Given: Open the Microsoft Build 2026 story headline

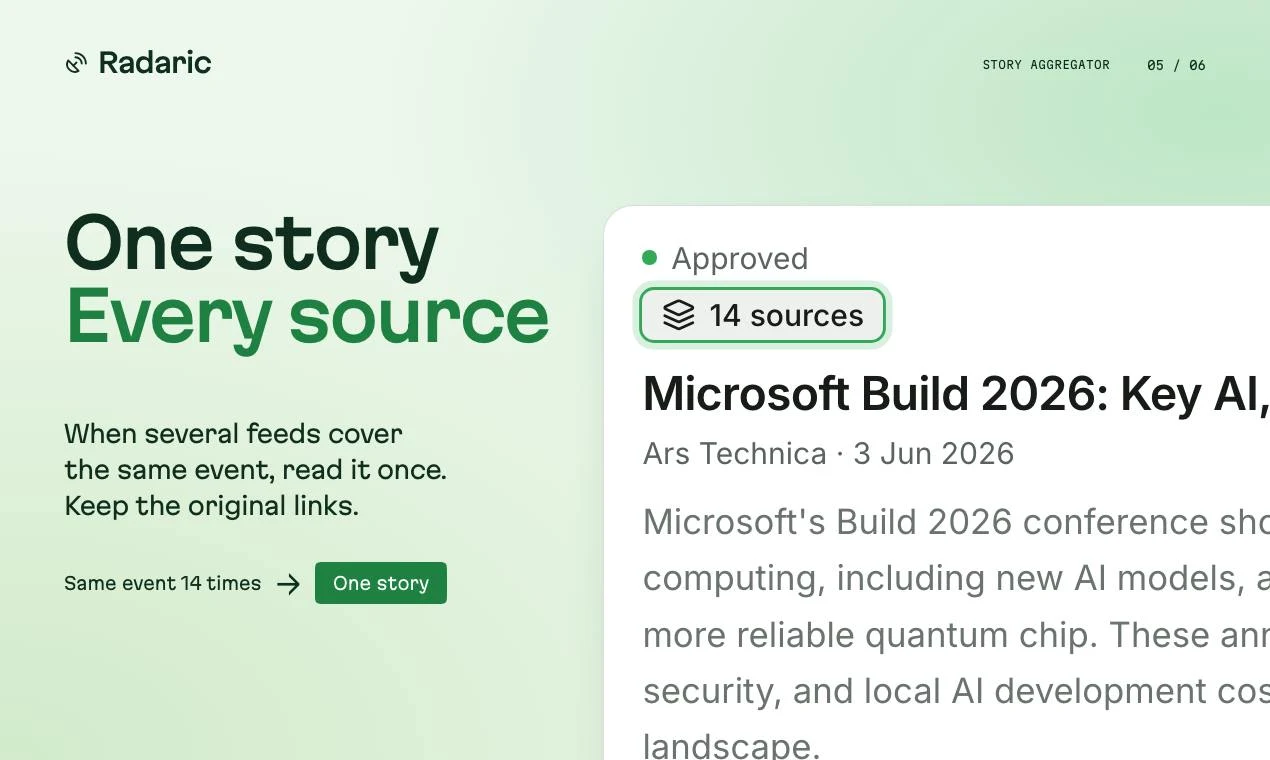Looking at the screenshot, I should click(x=956, y=394).
